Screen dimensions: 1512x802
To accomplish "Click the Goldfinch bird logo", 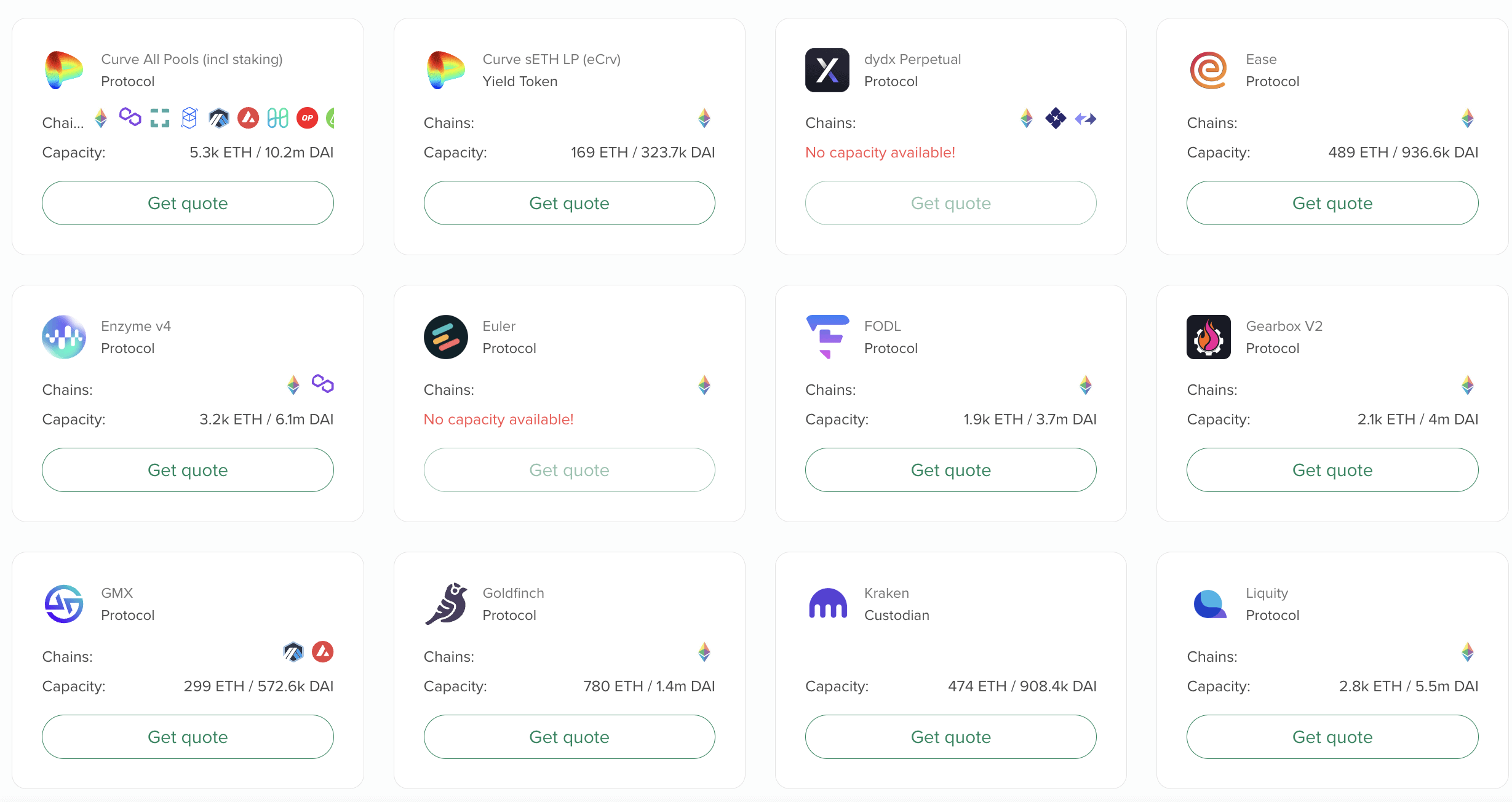I will 447,604.
